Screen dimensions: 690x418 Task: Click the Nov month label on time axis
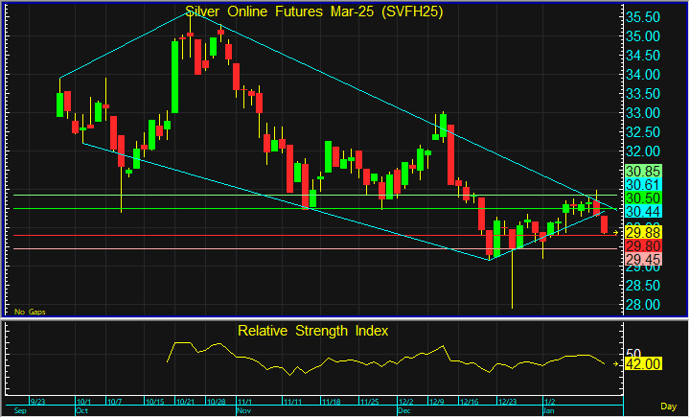click(x=245, y=410)
